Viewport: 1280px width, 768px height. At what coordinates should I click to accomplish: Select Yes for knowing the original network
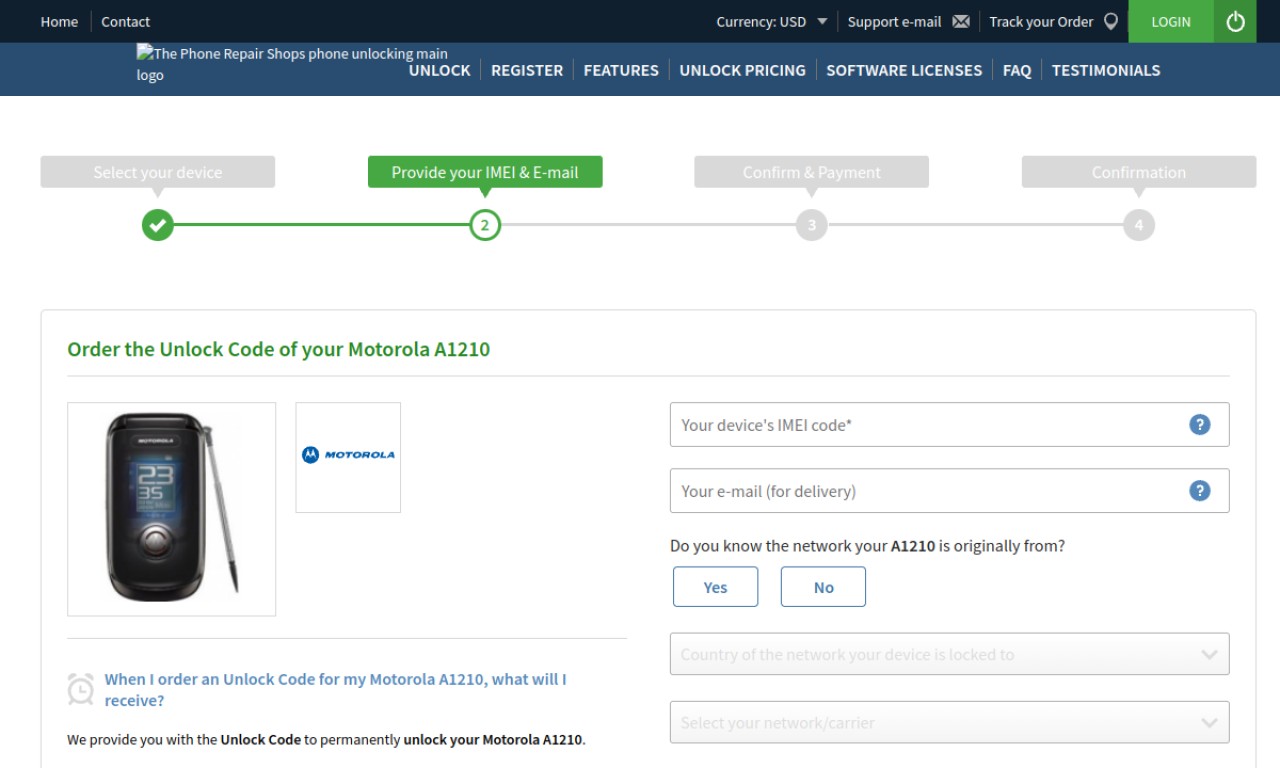coord(716,587)
